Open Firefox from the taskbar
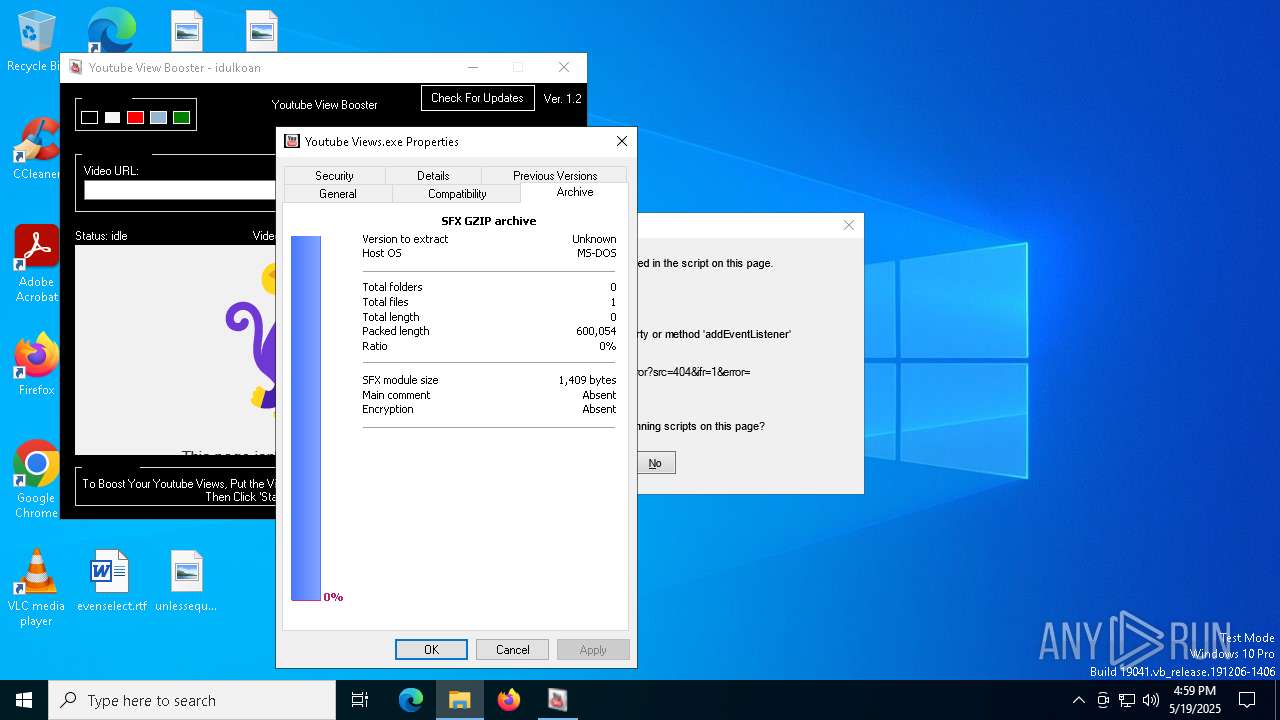This screenshot has height=720, width=1280. pos(509,700)
